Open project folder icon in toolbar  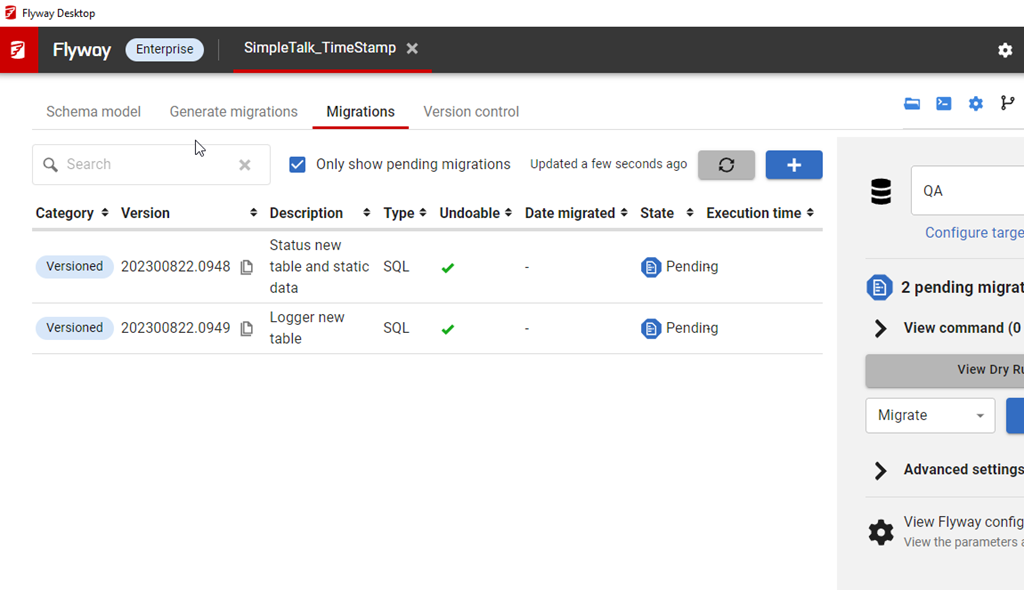(912, 104)
